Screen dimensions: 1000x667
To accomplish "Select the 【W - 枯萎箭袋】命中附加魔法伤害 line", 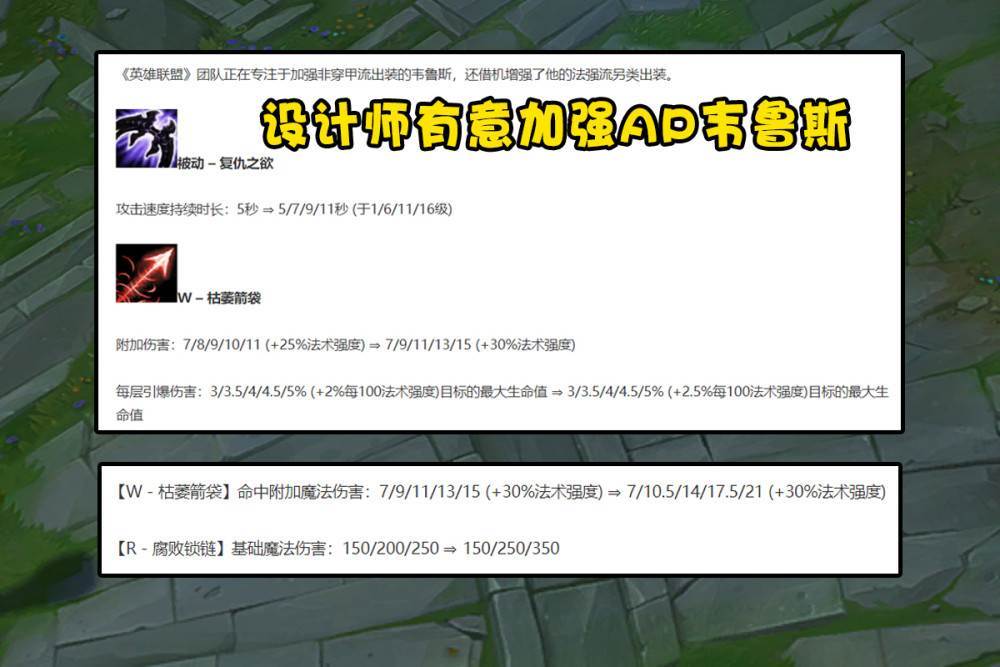I will 500,492.
